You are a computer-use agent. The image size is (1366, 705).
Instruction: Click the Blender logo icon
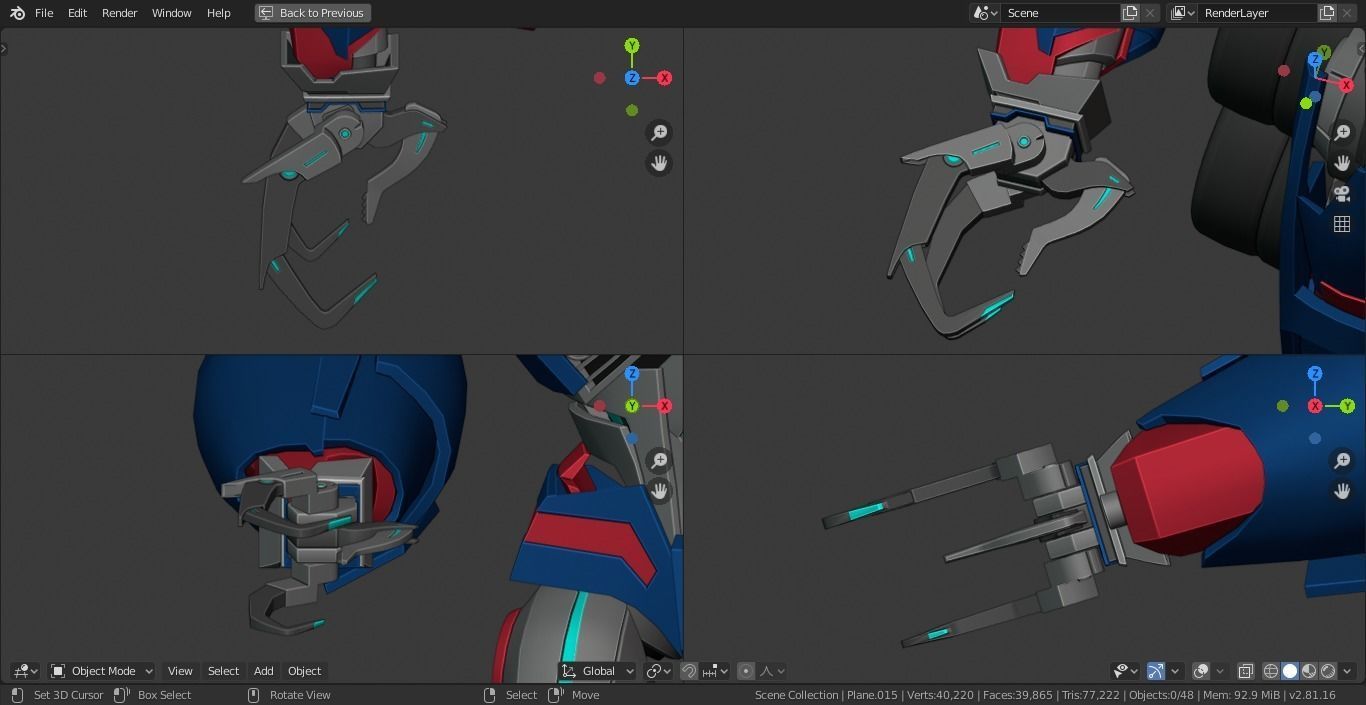pos(17,13)
